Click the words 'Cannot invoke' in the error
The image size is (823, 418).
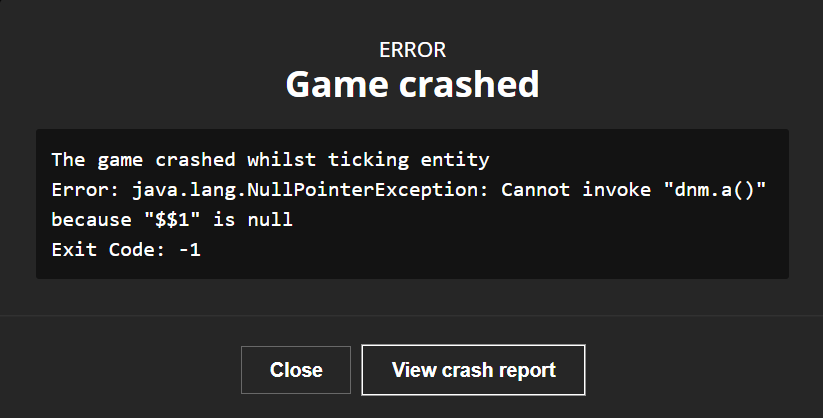coord(576,190)
